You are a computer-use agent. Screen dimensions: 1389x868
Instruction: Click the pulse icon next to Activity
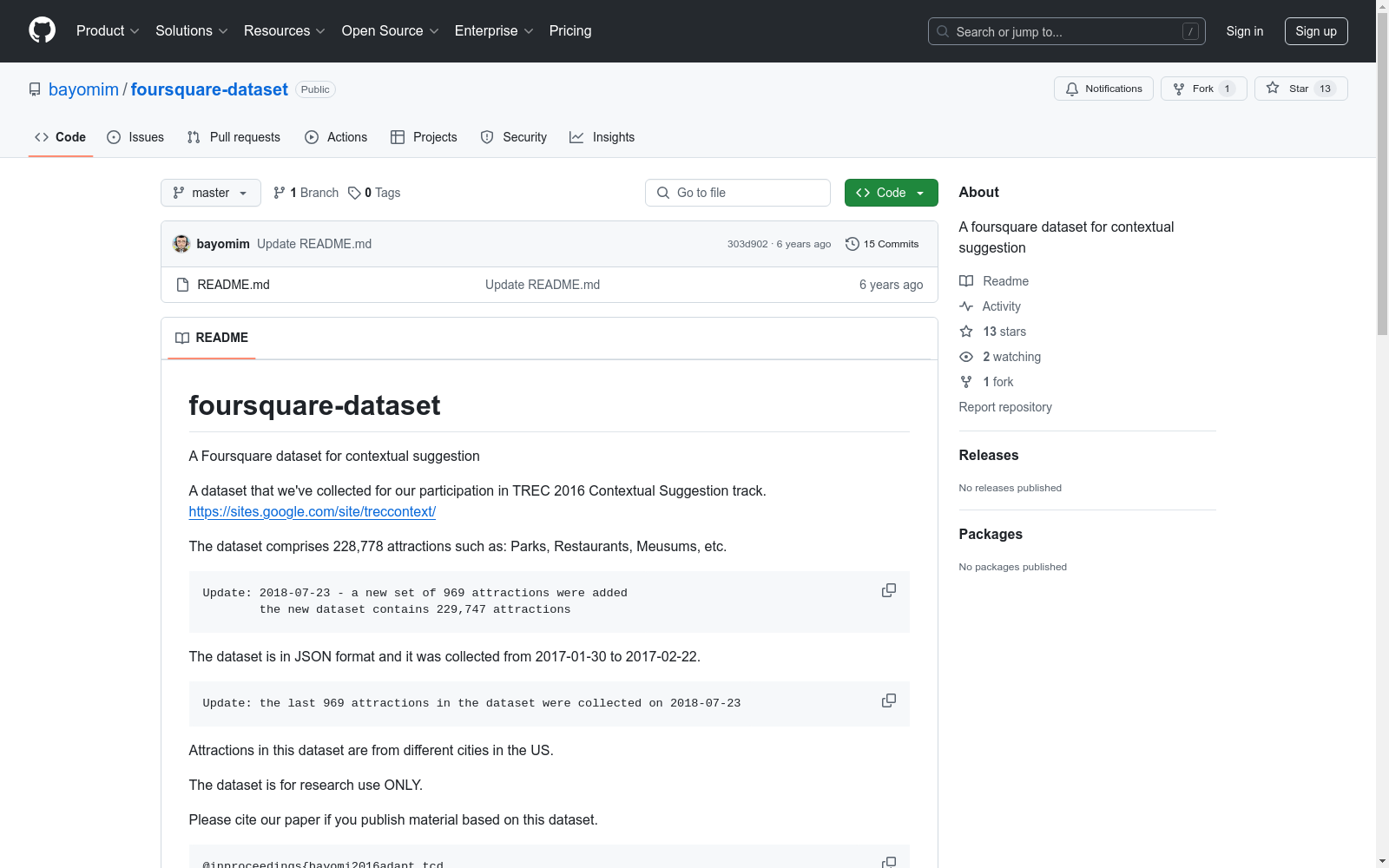[966, 306]
